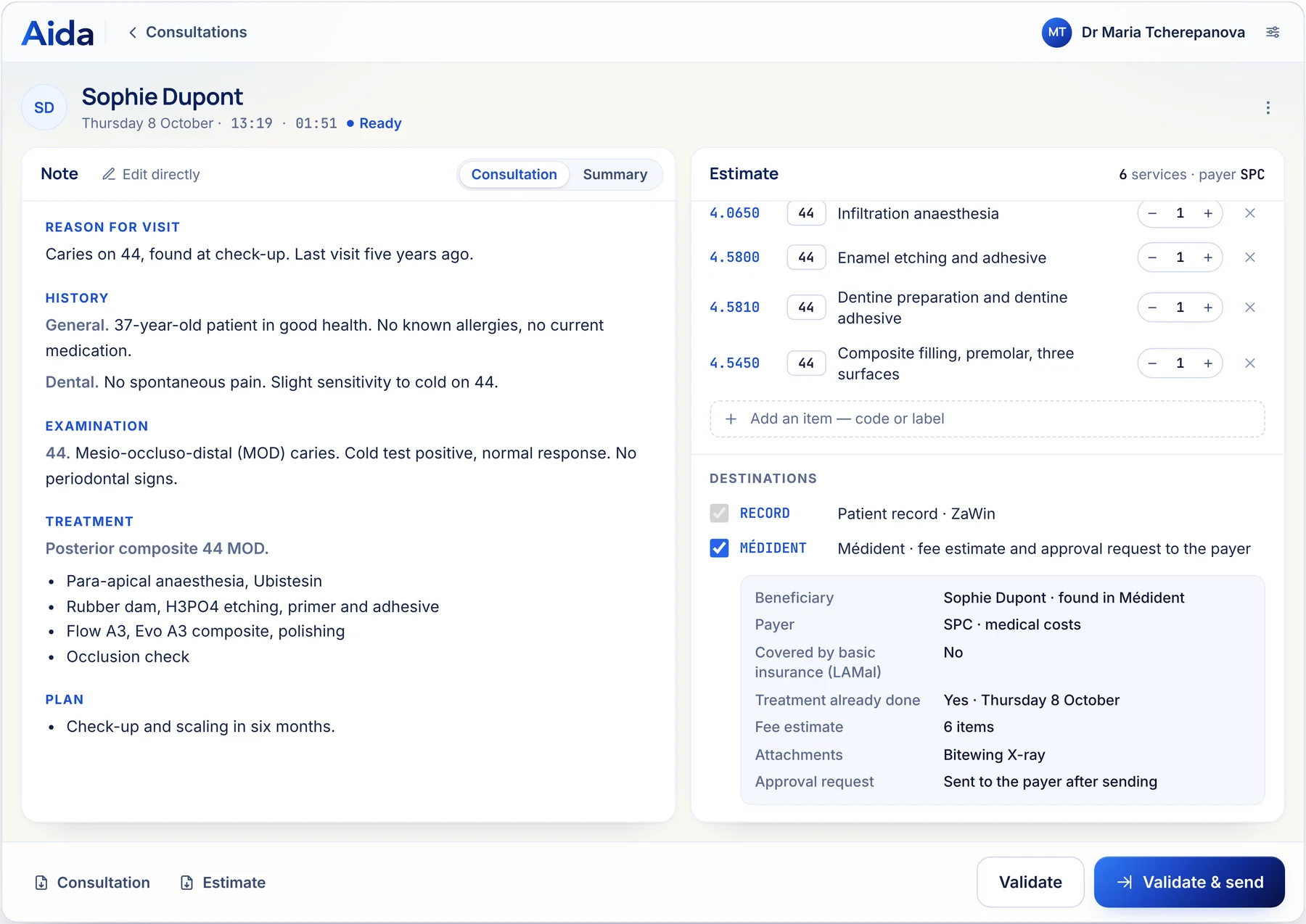The height and width of the screenshot is (924, 1306).
Task: Increase quantity of Infiltration anaesthesia
Action: click(x=1208, y=213)
